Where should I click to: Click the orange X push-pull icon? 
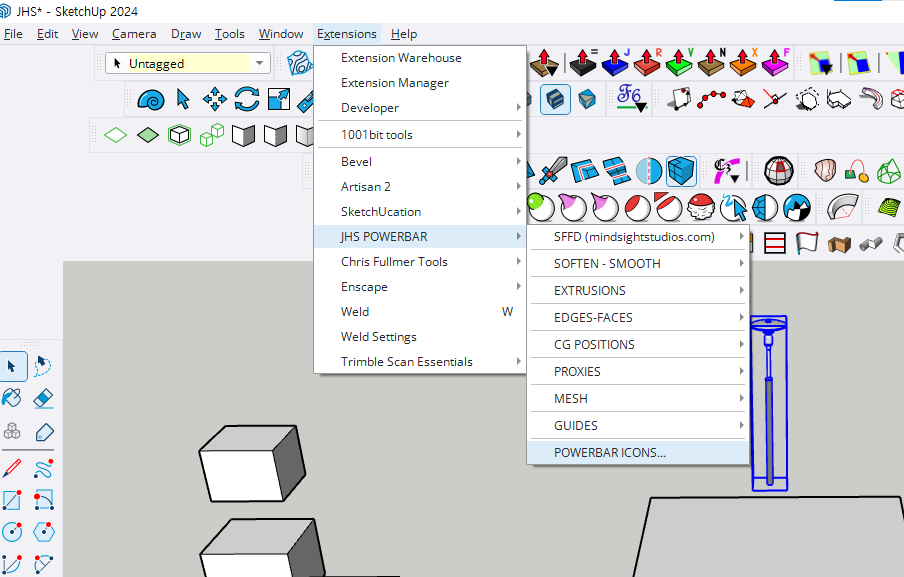point(743,63)
